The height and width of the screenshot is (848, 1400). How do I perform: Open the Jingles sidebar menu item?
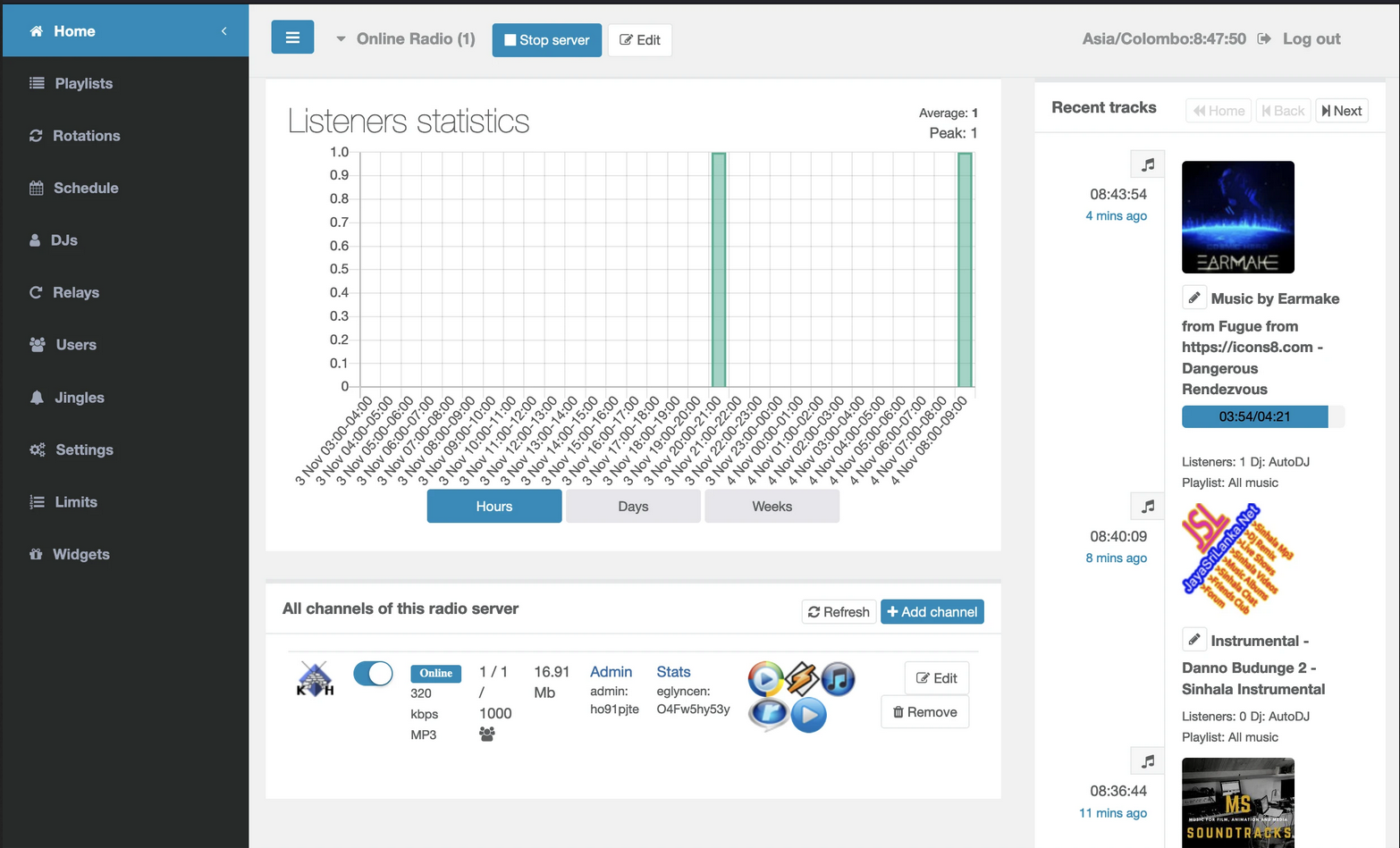79,398
